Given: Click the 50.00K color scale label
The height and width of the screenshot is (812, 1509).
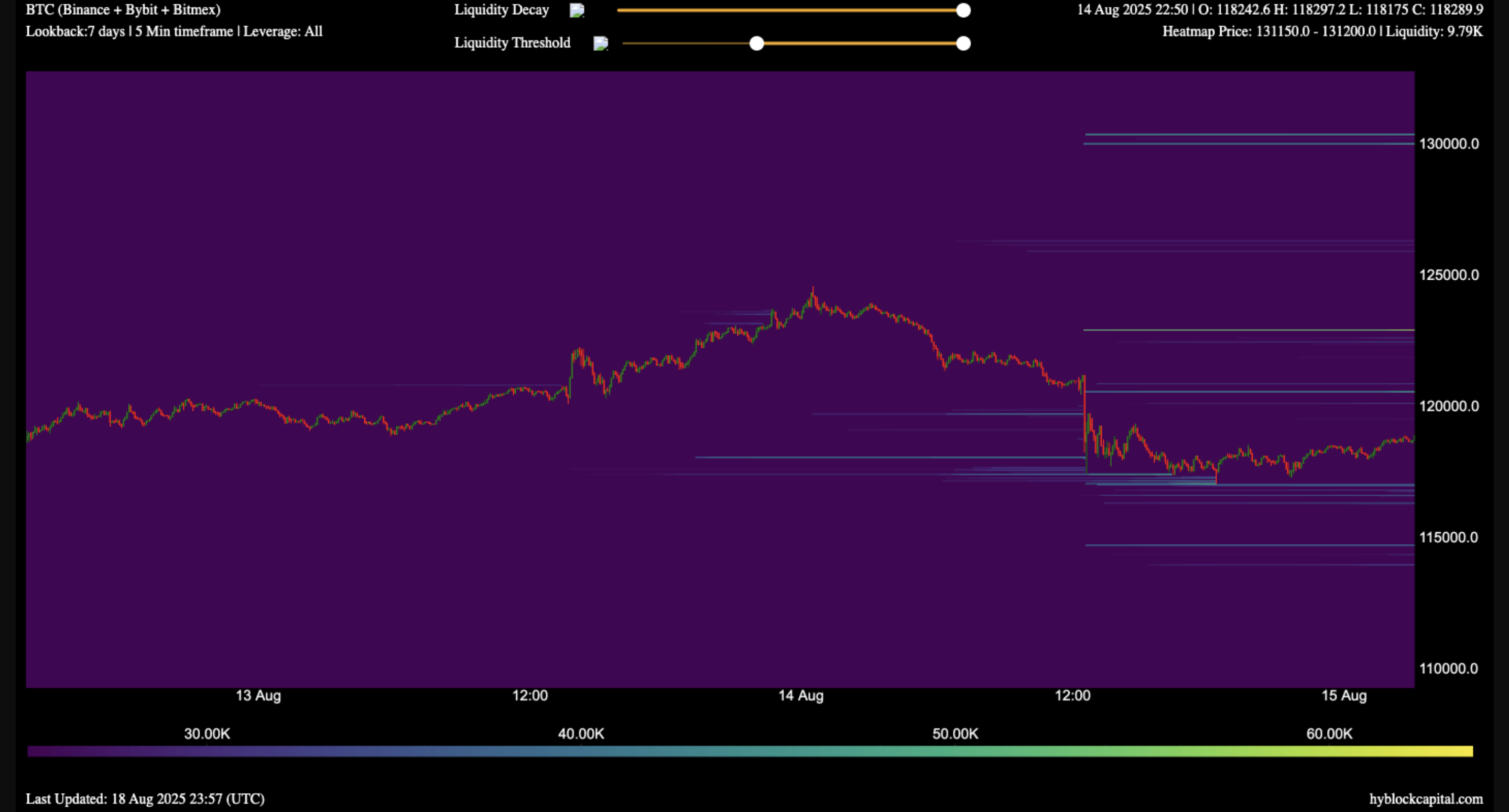Looking at the screenshot, I should tap(955, 733).
